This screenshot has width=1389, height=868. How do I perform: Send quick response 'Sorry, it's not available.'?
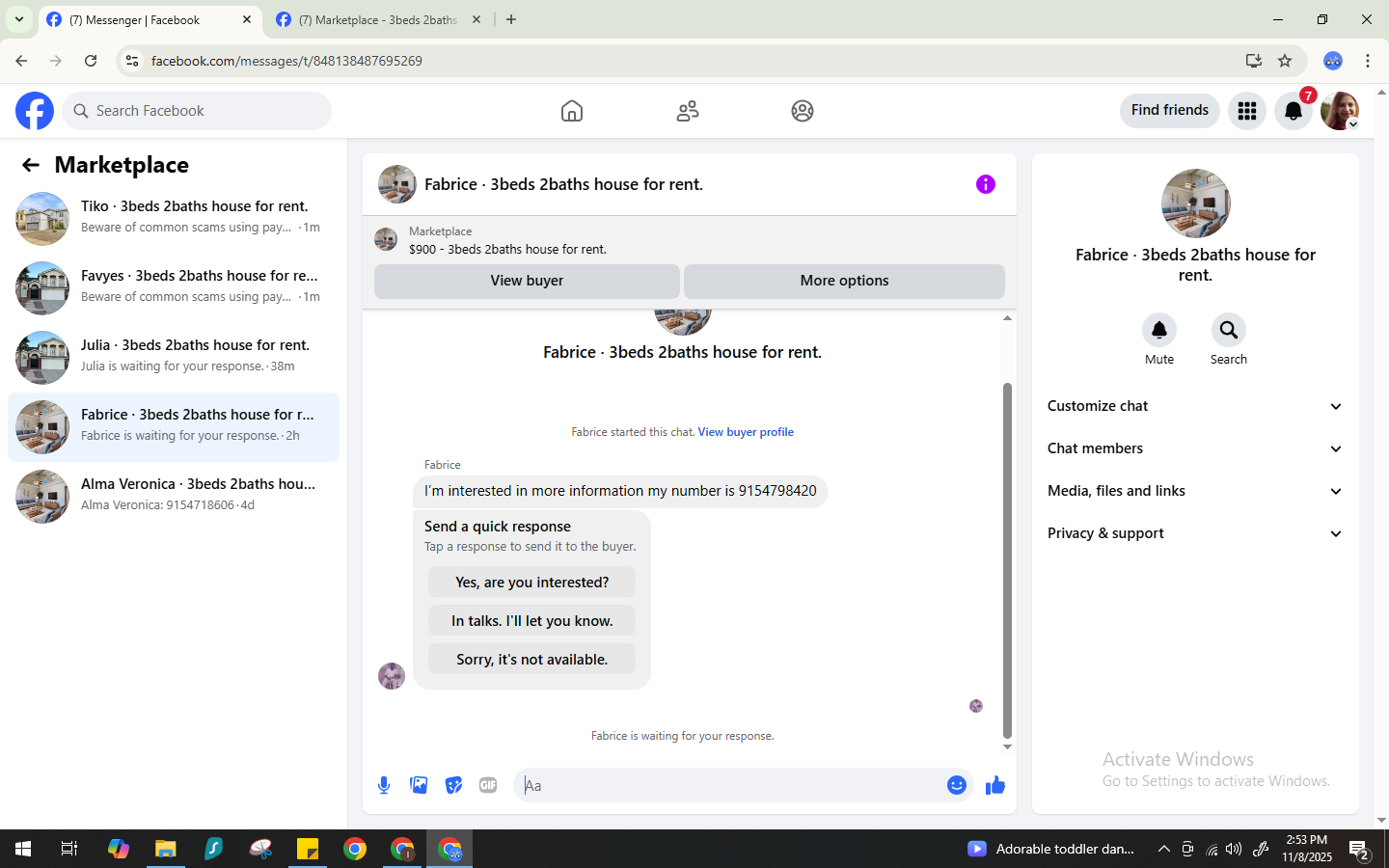[x=531, y=660]
